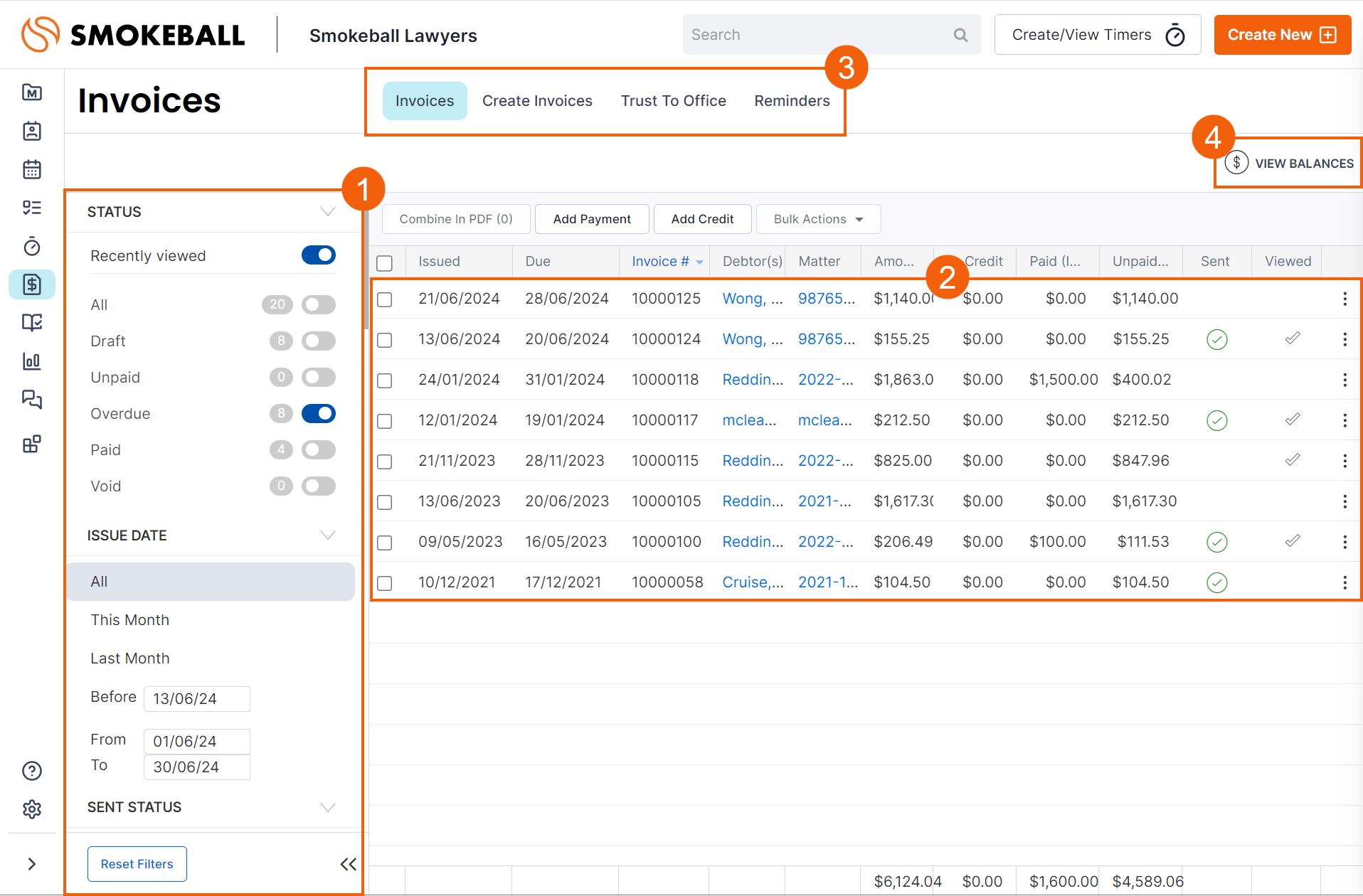This screenshot has height=896, width=1363.
Task: Open row menu for invoice 10000058
Action: click(x=1345, y=582)
